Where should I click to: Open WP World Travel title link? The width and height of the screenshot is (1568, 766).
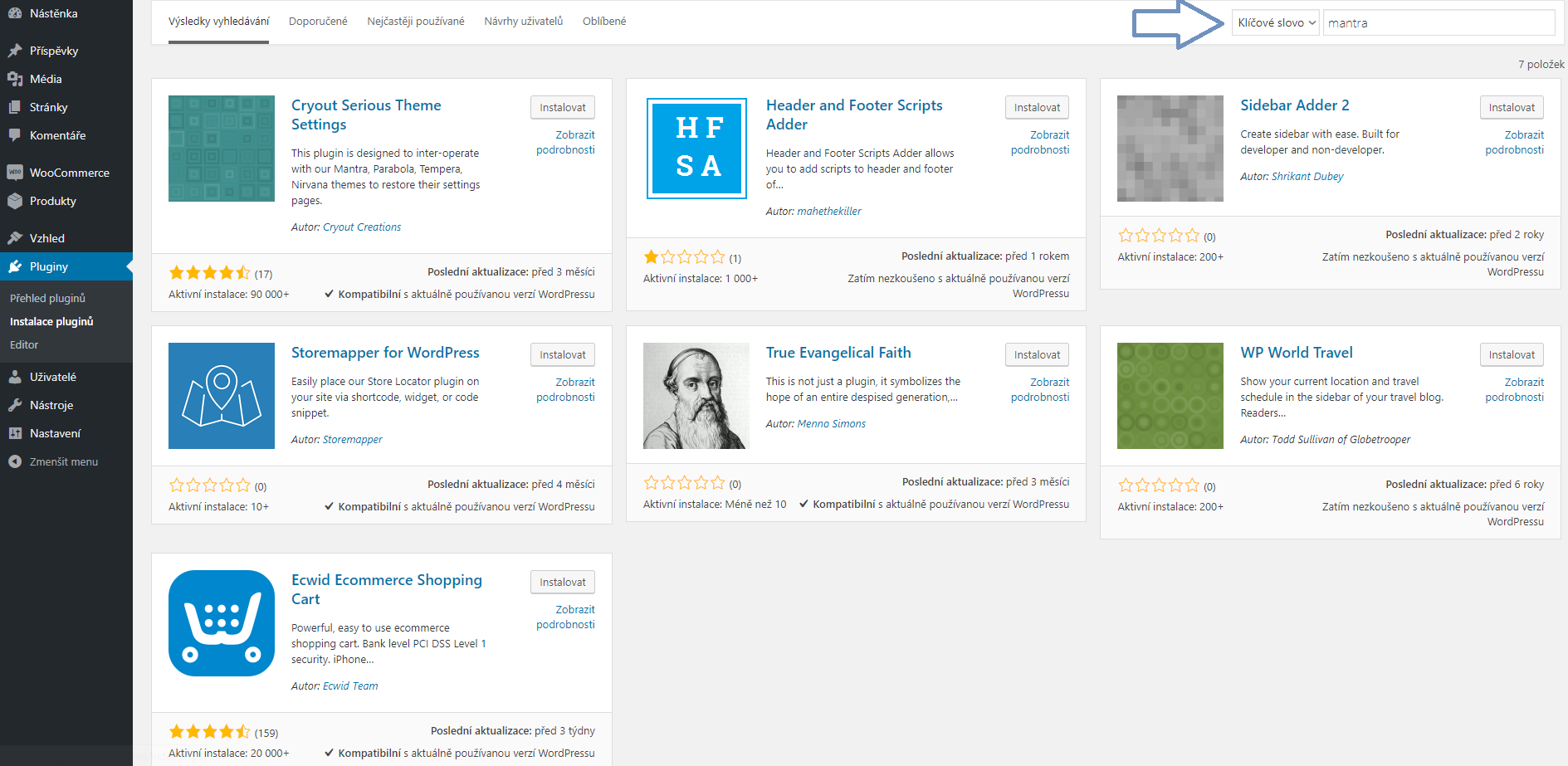pyautogui.click(x=1297, y=353)
